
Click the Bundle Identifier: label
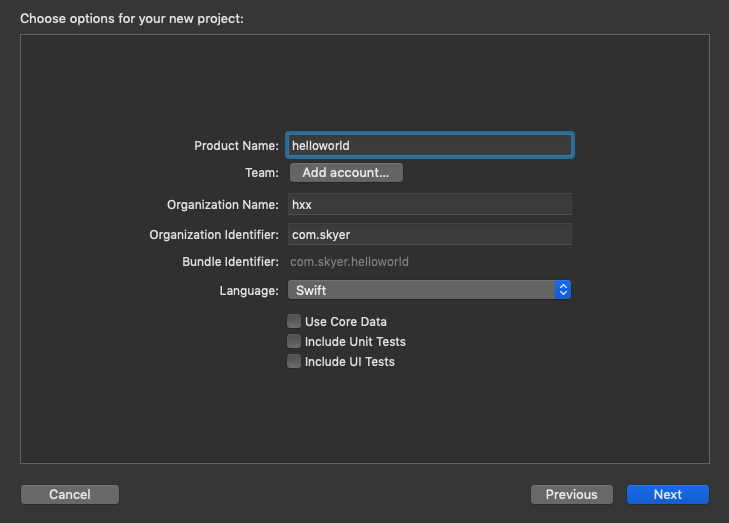click(x=230, y=262)
